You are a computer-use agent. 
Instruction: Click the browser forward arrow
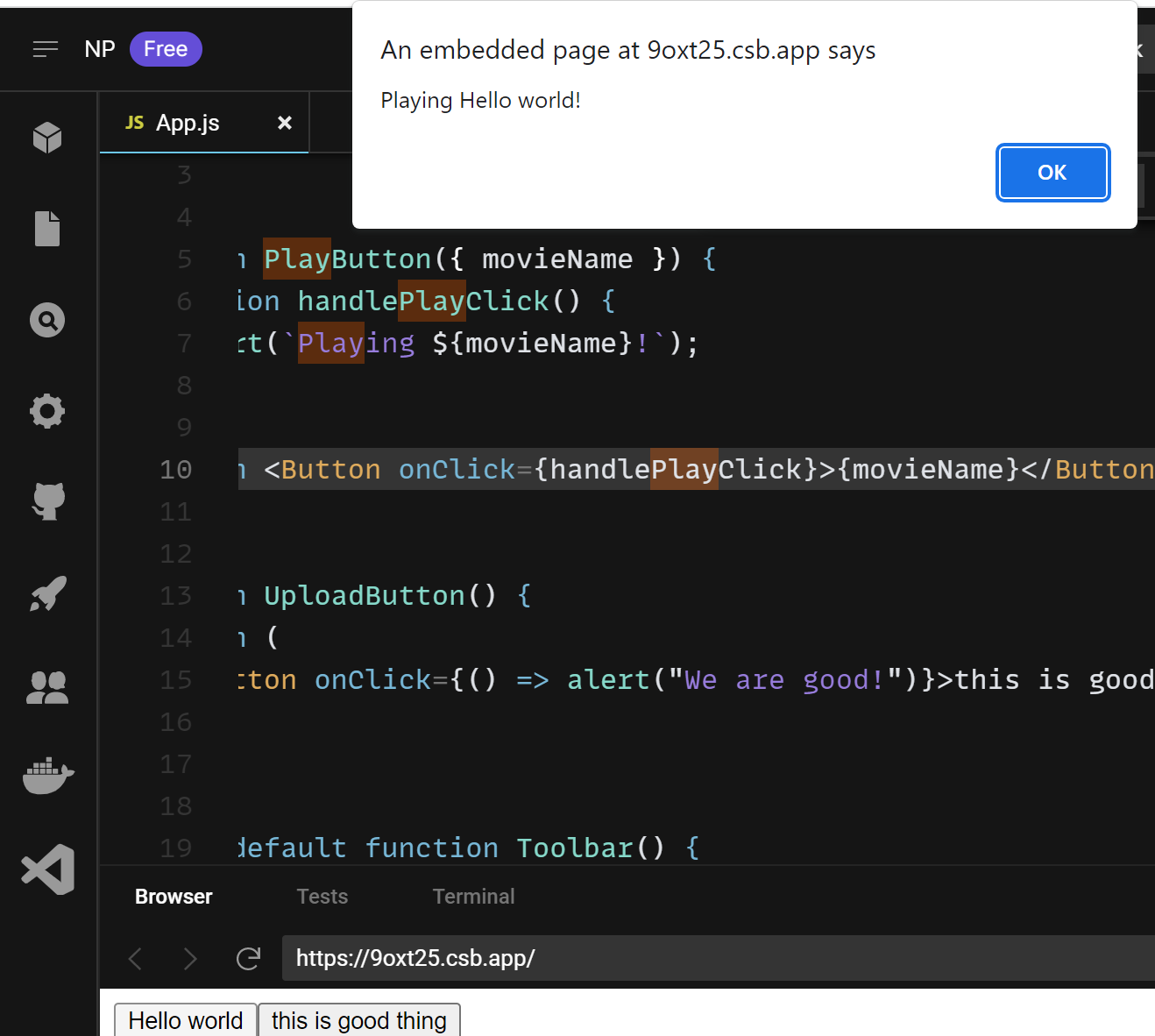tap(190, 959)
